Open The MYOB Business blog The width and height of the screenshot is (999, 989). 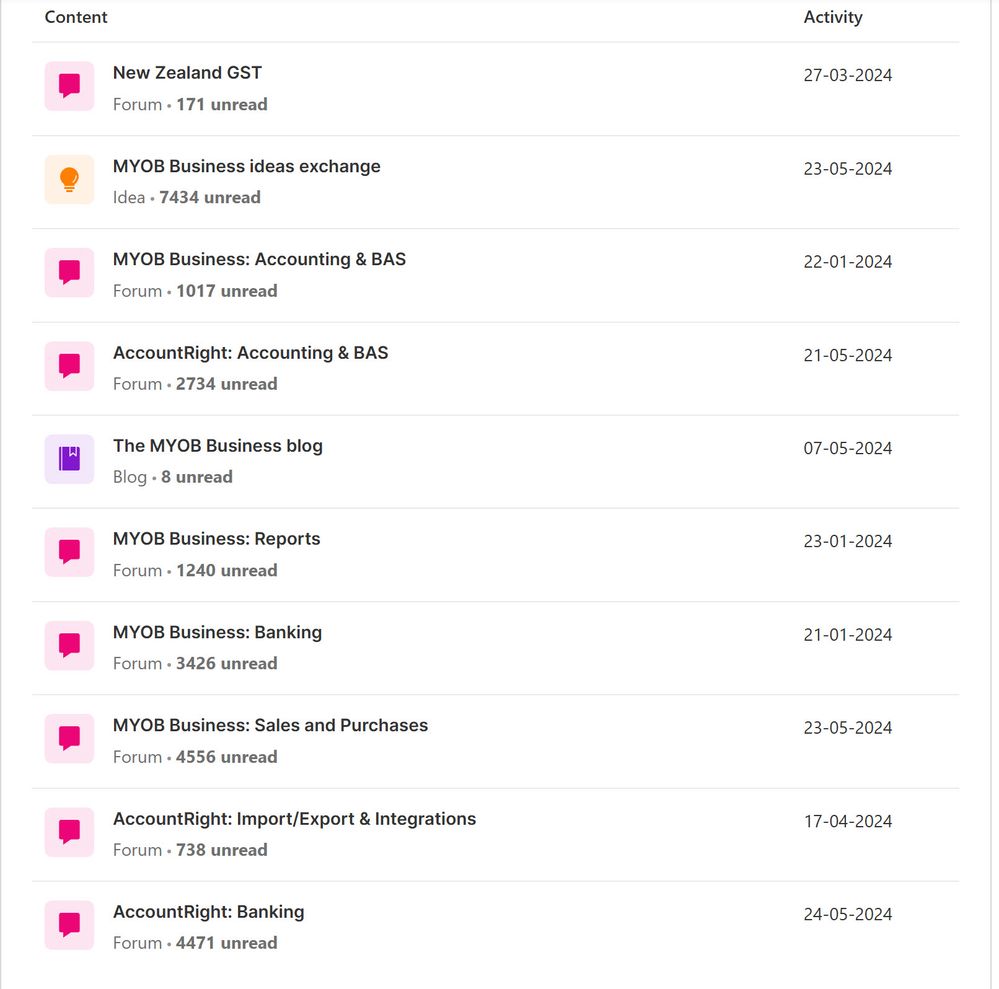(x=217, y=446)
